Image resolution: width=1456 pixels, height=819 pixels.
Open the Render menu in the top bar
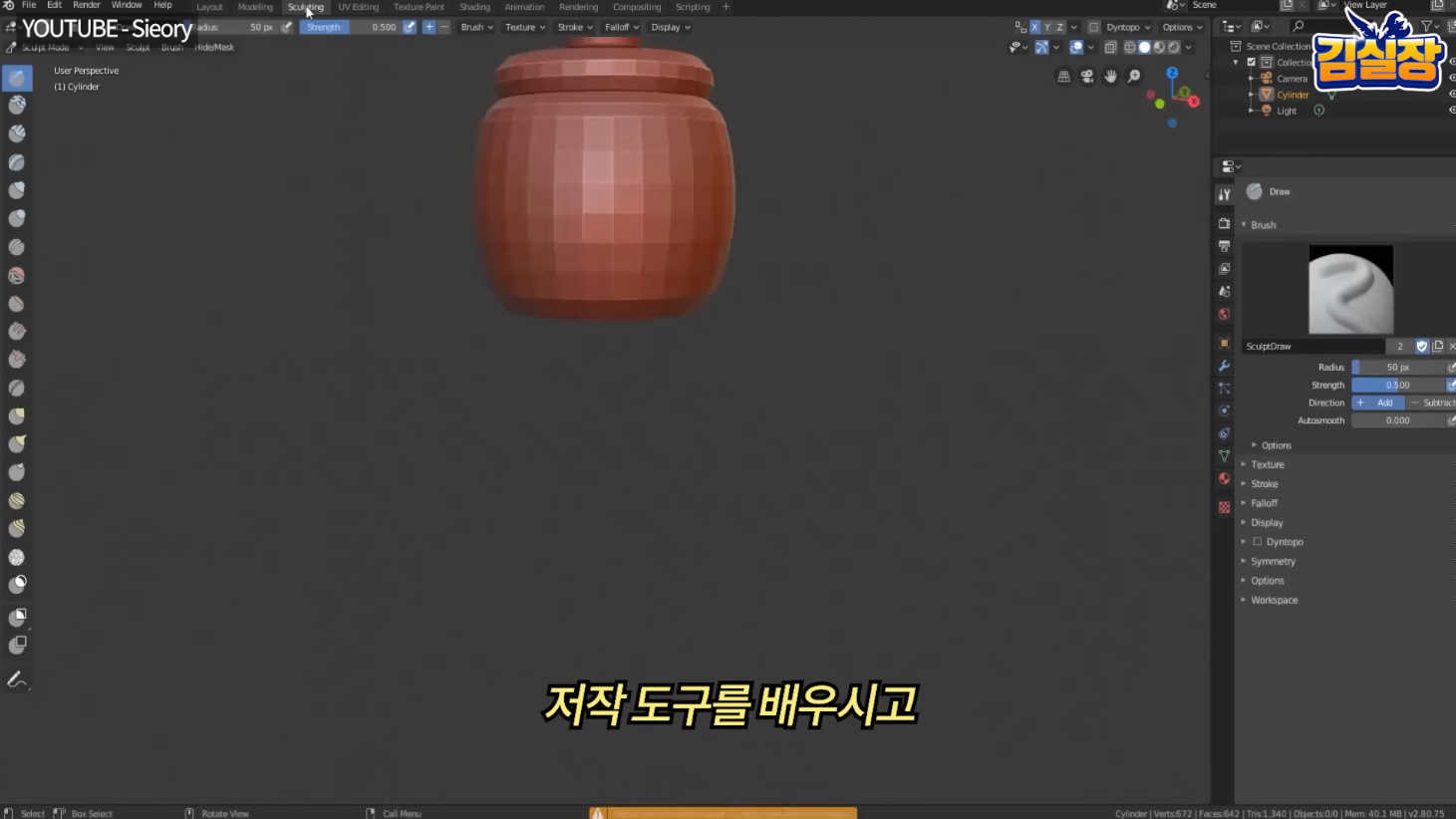click(87, 5)
